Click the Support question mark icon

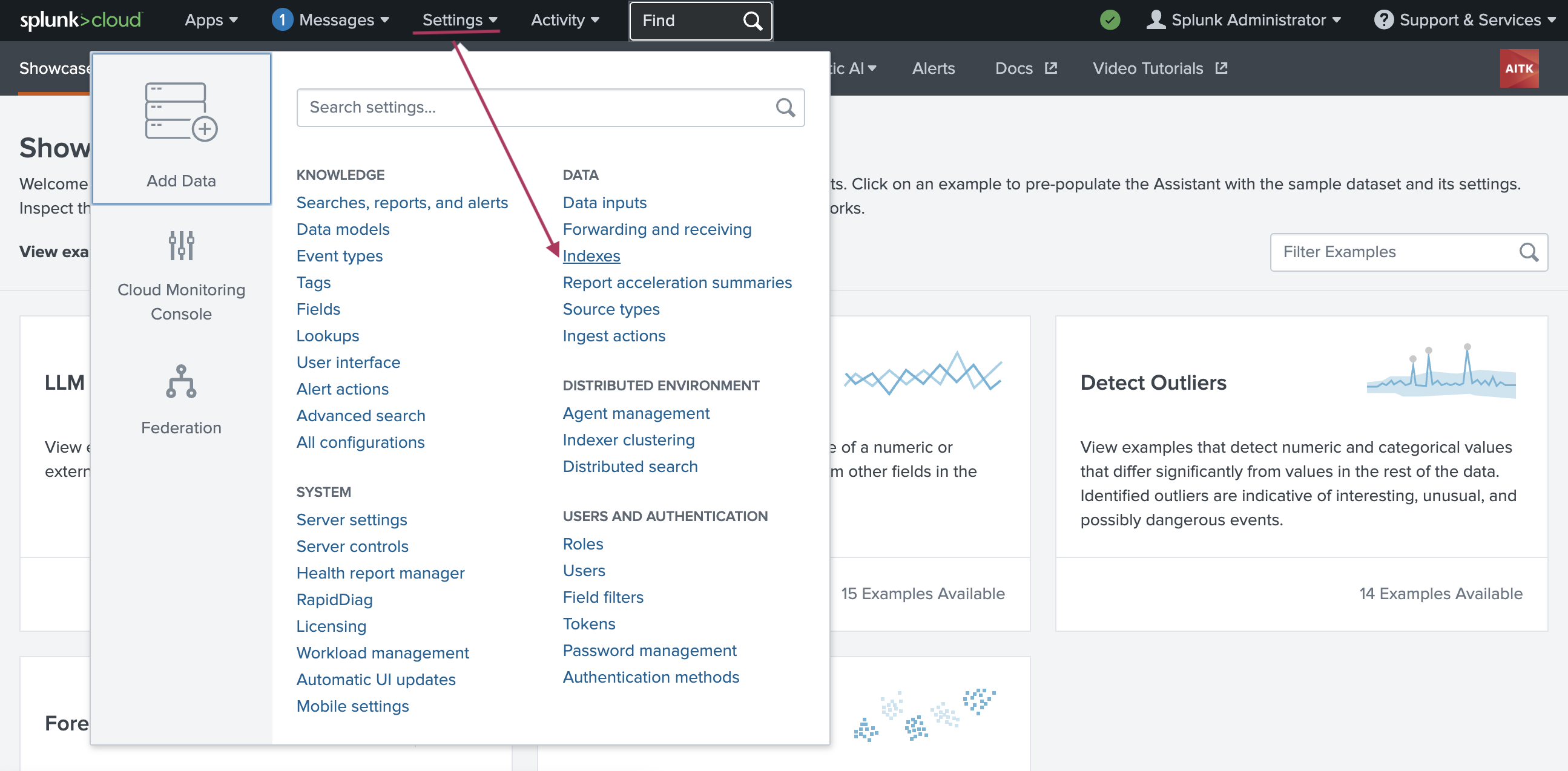point(1383,20)
